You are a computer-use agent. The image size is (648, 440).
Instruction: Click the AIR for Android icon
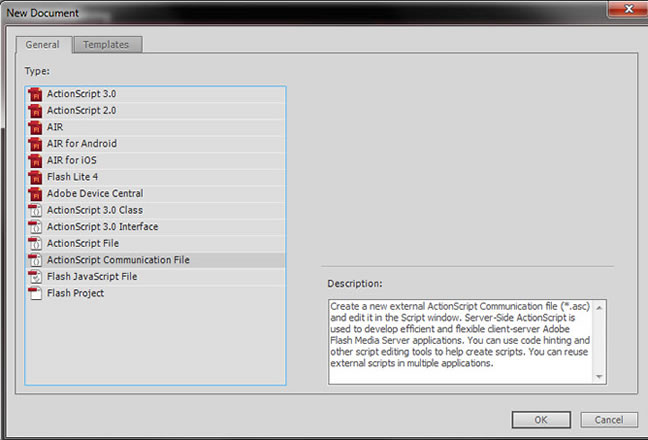point(35,144)
